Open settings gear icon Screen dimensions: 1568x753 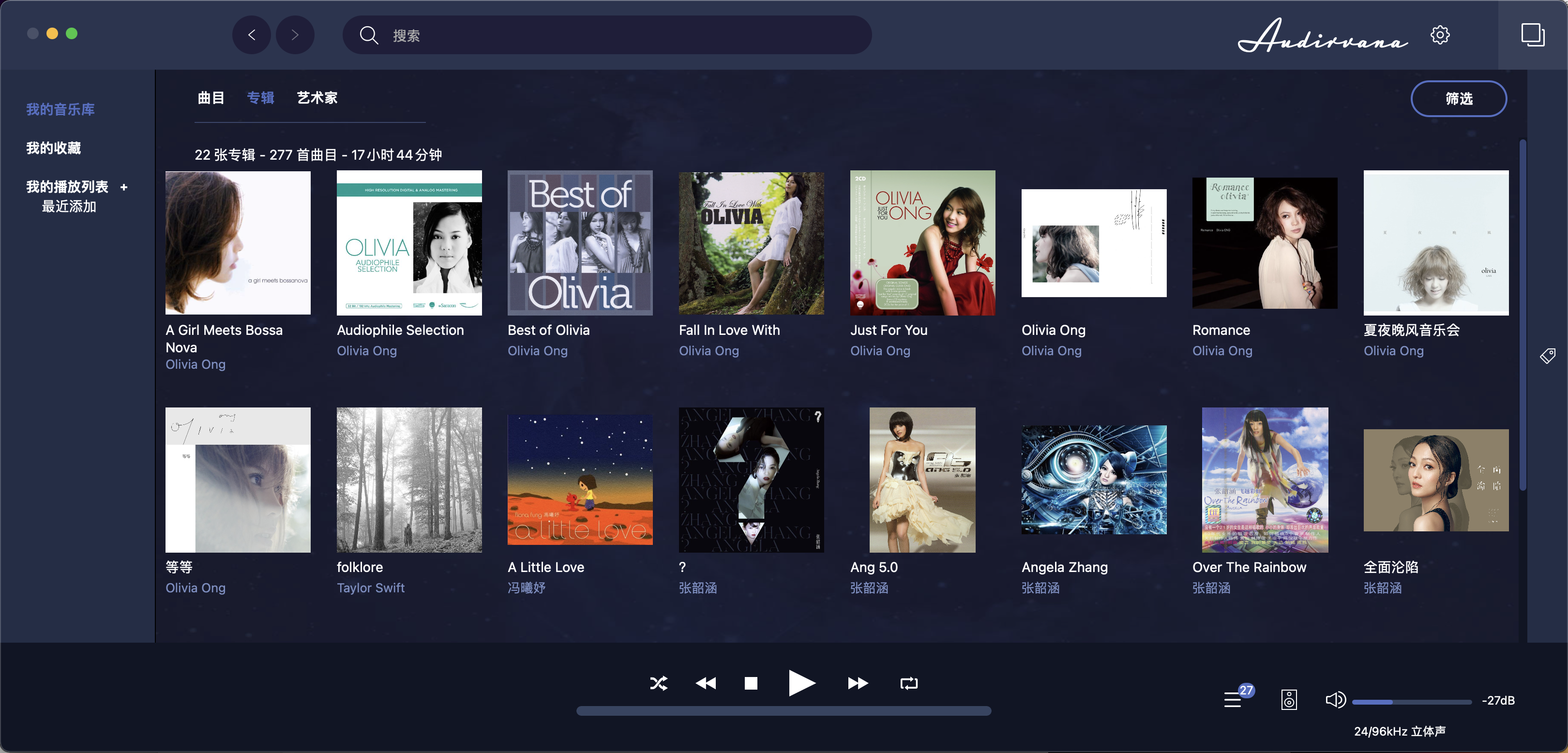click(x=1440, y=35)
